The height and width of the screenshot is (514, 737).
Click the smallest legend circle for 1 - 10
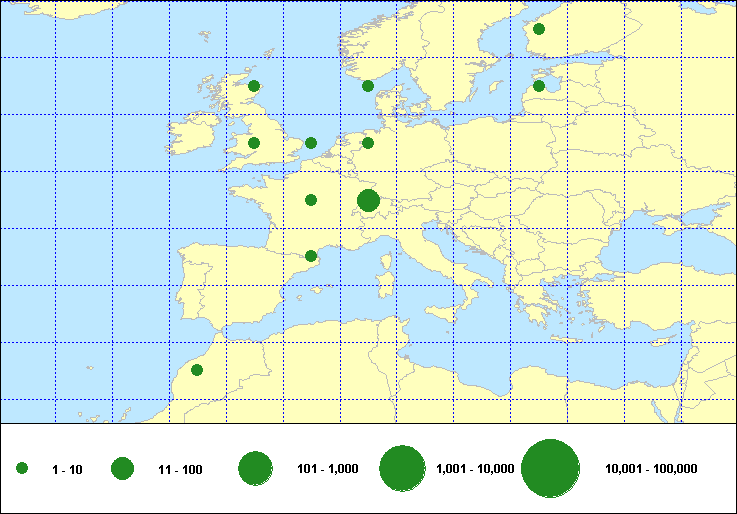pyautogui.click(x=22, y=469)
